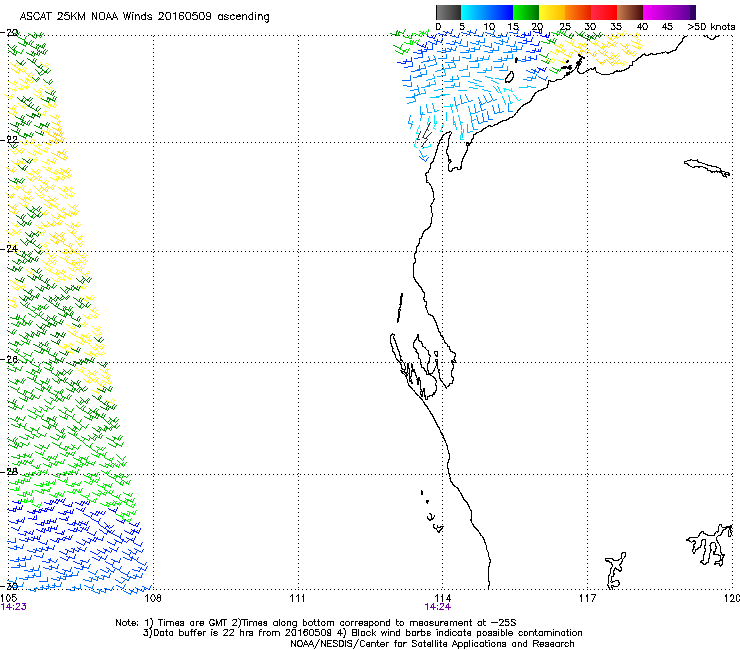This screenshot has width=740, height=650.
Task: Click the cyan 5-10 knots legend swatch
Action: 474,12
